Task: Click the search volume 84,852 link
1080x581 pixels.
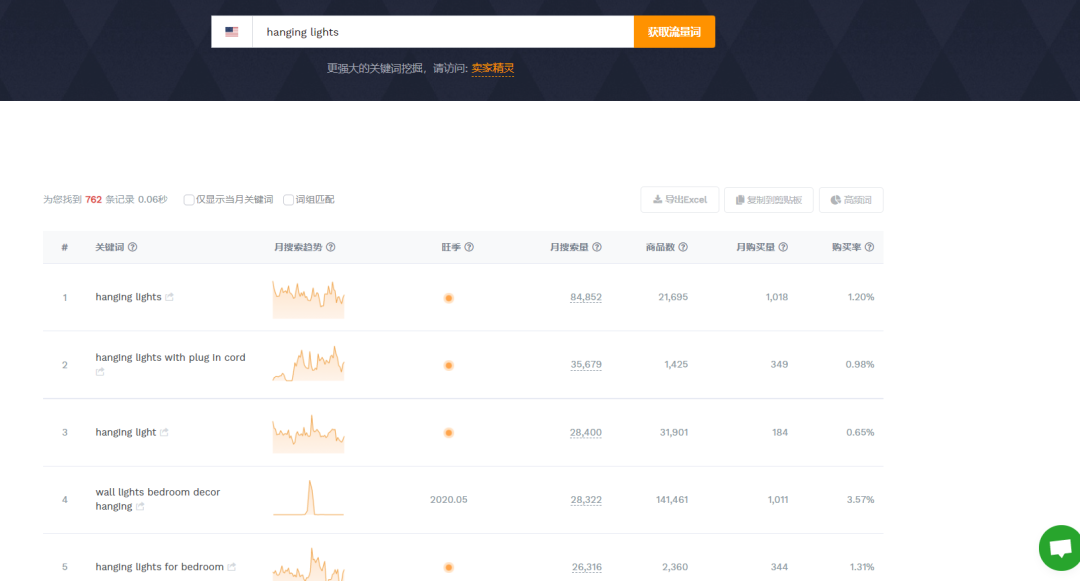Action: 586,297
